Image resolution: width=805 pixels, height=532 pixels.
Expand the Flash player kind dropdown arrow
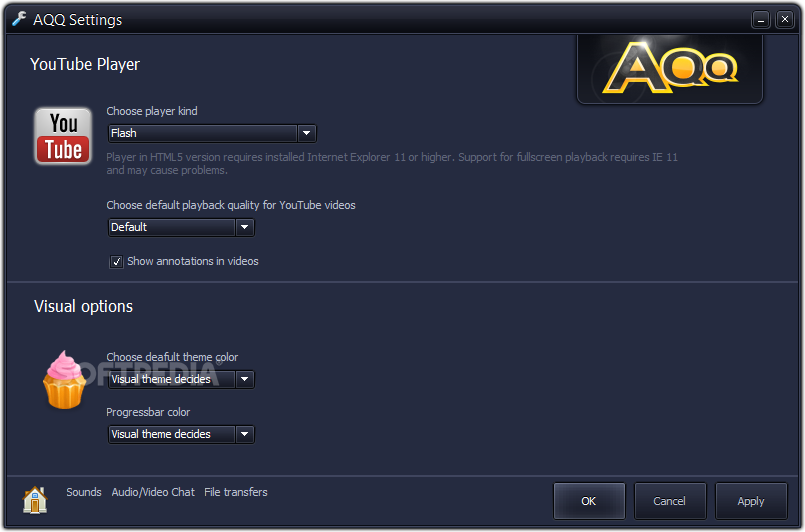pyautogui.click(x=306, y=134)
